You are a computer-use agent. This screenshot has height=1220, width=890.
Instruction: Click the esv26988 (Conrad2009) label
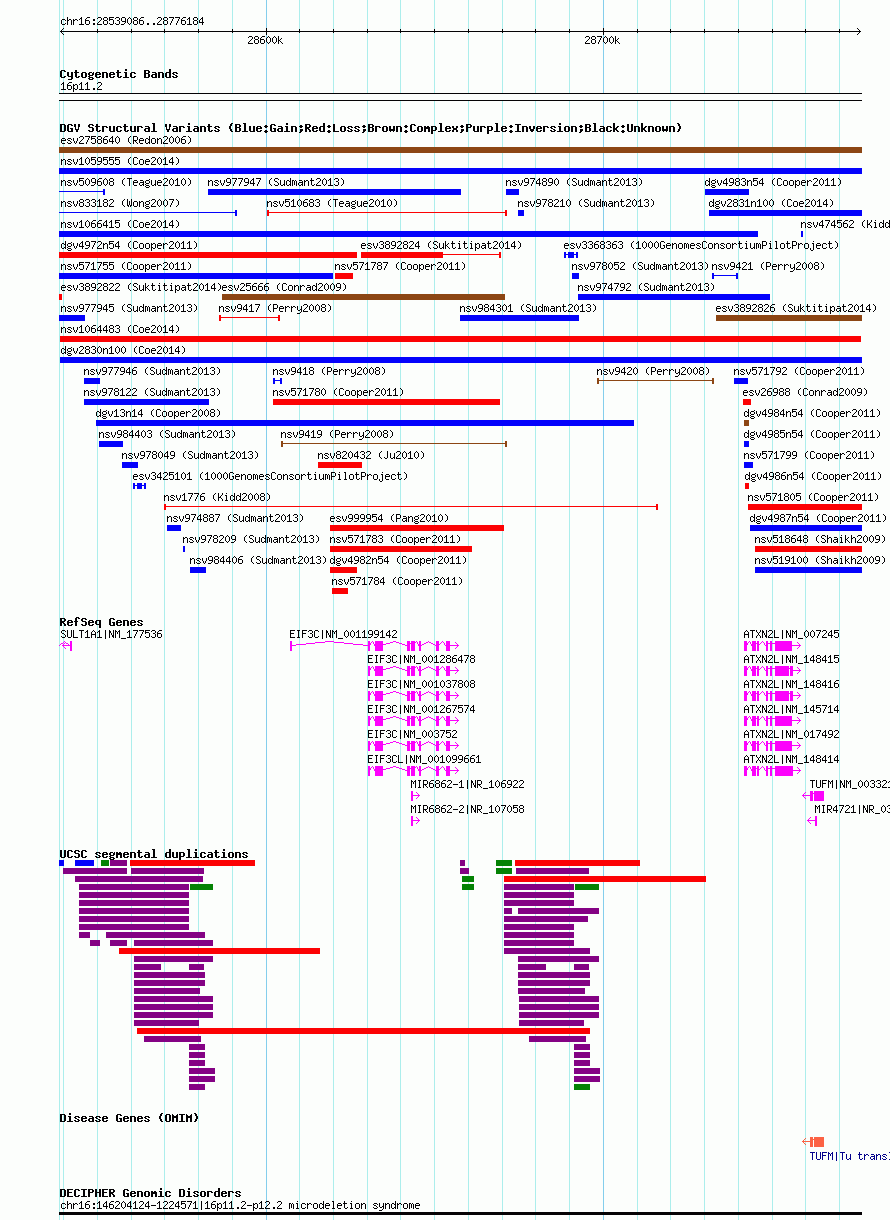click(x=805, y=392)
